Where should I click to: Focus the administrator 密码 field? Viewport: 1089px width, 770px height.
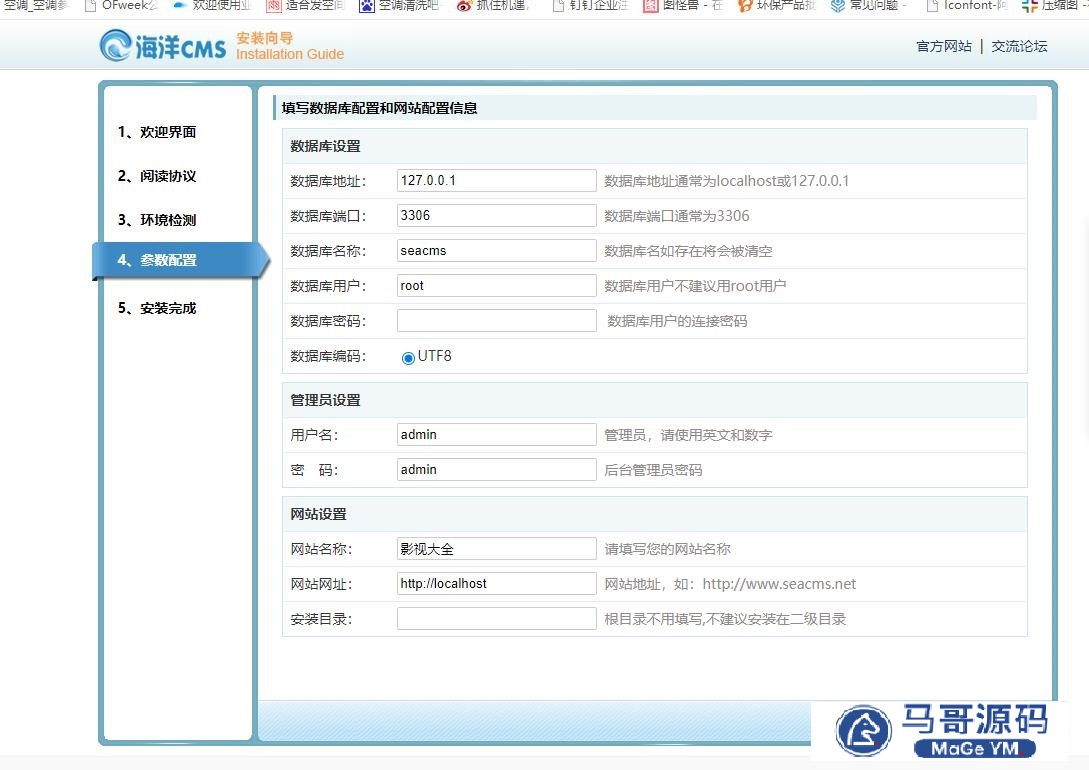coord(497,469)
